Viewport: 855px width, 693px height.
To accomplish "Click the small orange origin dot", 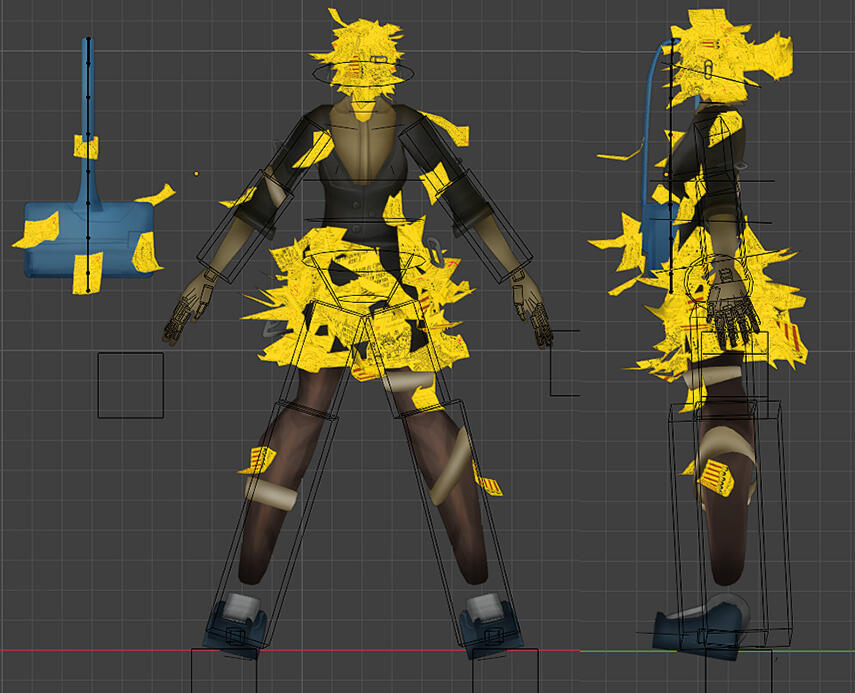I will 196,173.
